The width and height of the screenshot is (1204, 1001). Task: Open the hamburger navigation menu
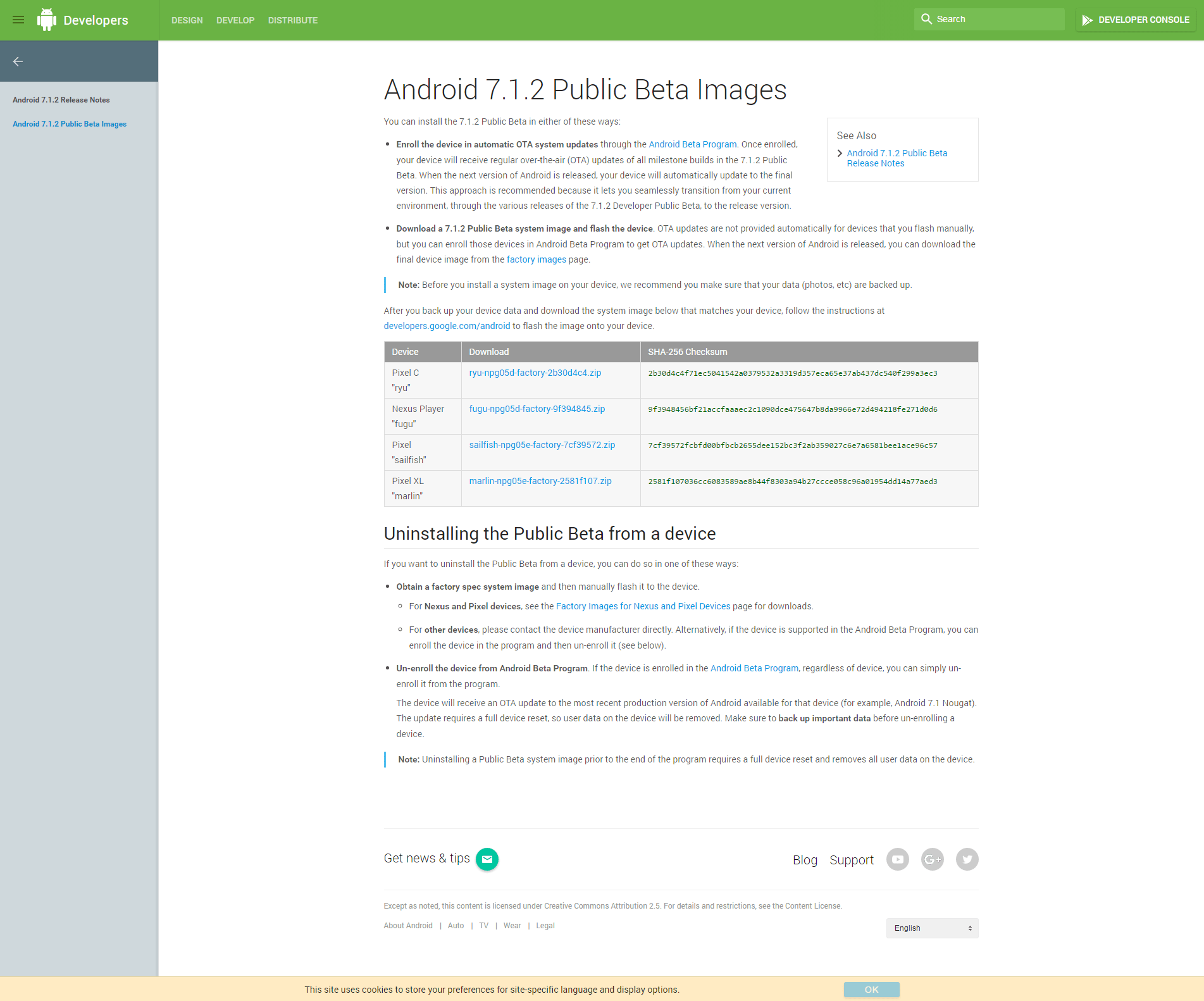click(18, 20)
